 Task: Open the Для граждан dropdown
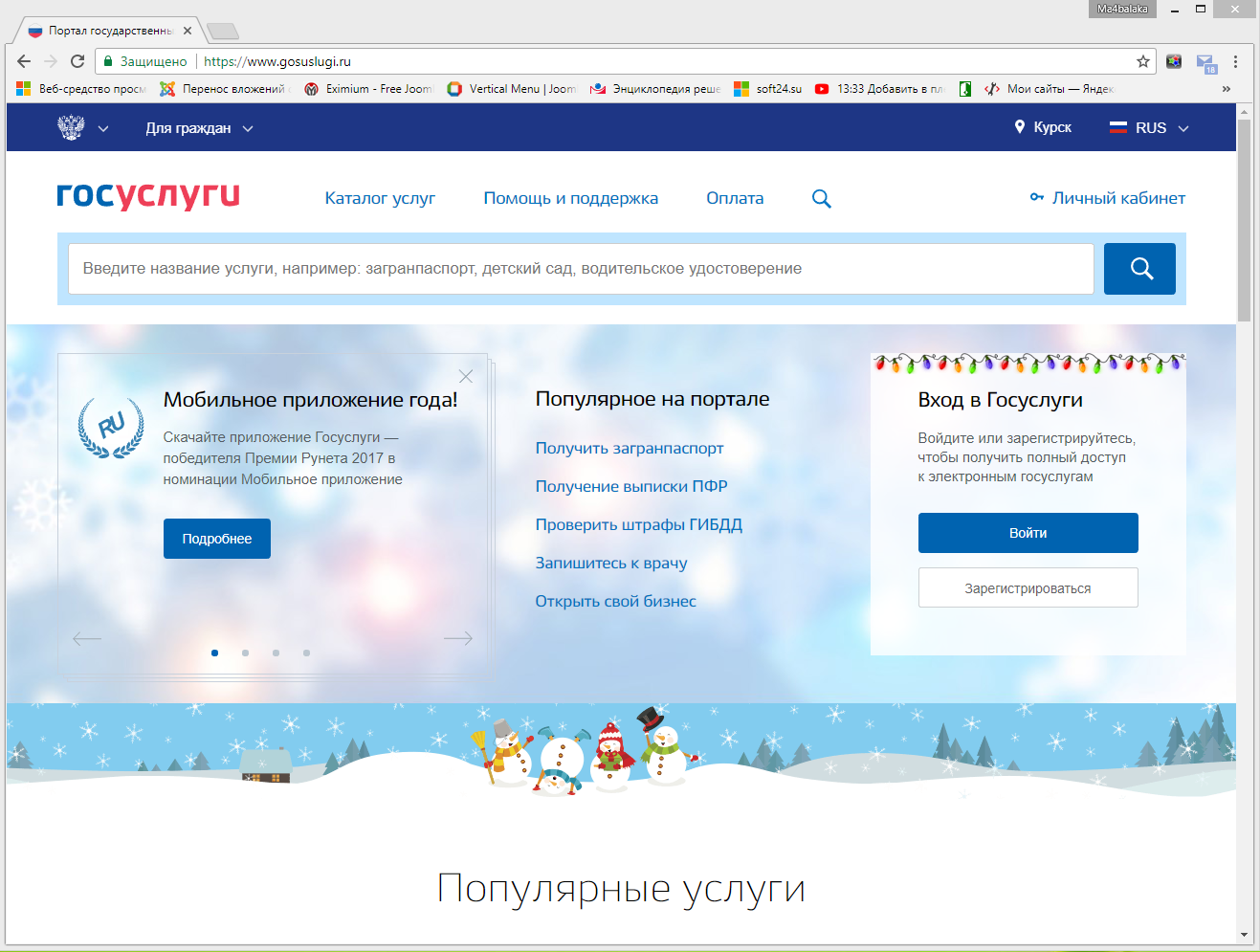click(199, 128)
